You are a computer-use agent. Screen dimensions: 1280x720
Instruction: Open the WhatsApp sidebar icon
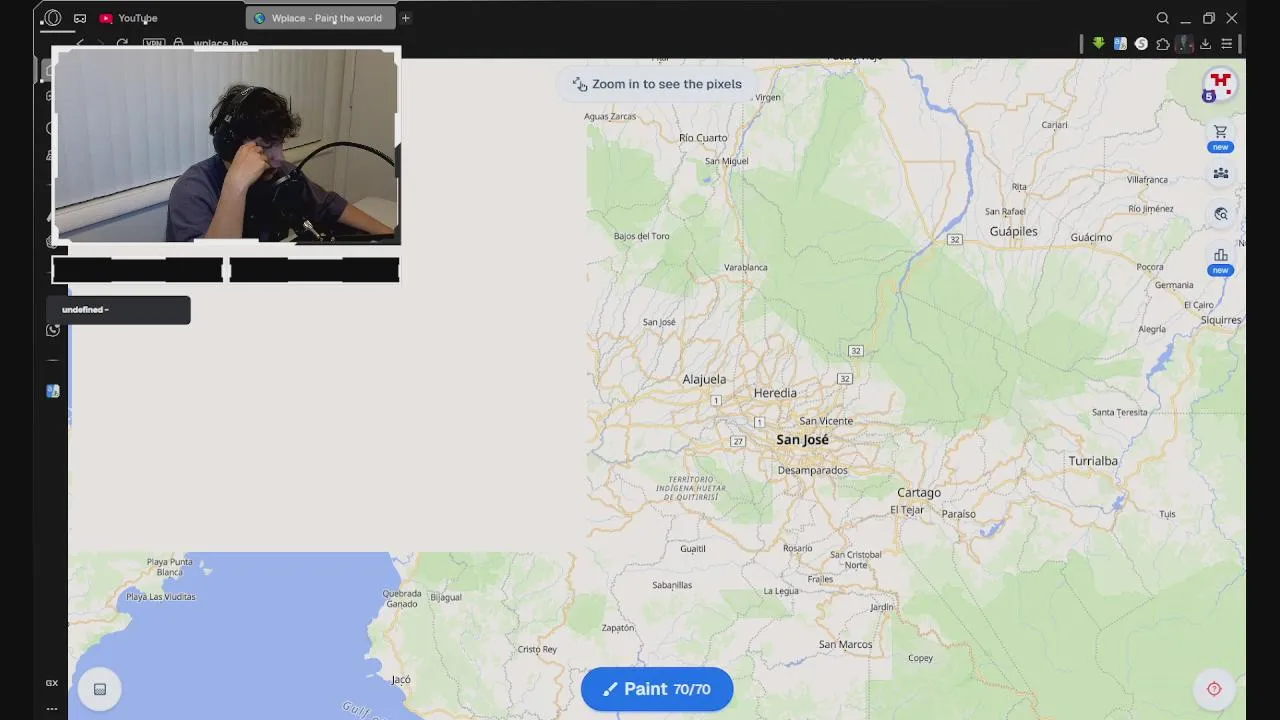coord(53,330)
